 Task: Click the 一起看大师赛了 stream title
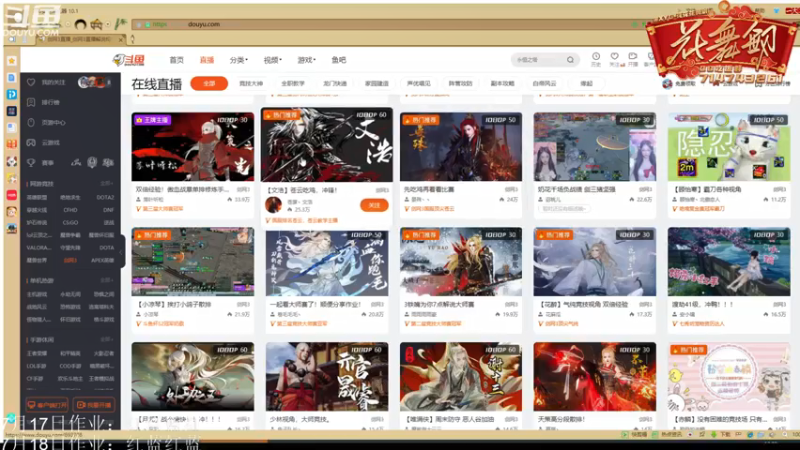point(315,304)
